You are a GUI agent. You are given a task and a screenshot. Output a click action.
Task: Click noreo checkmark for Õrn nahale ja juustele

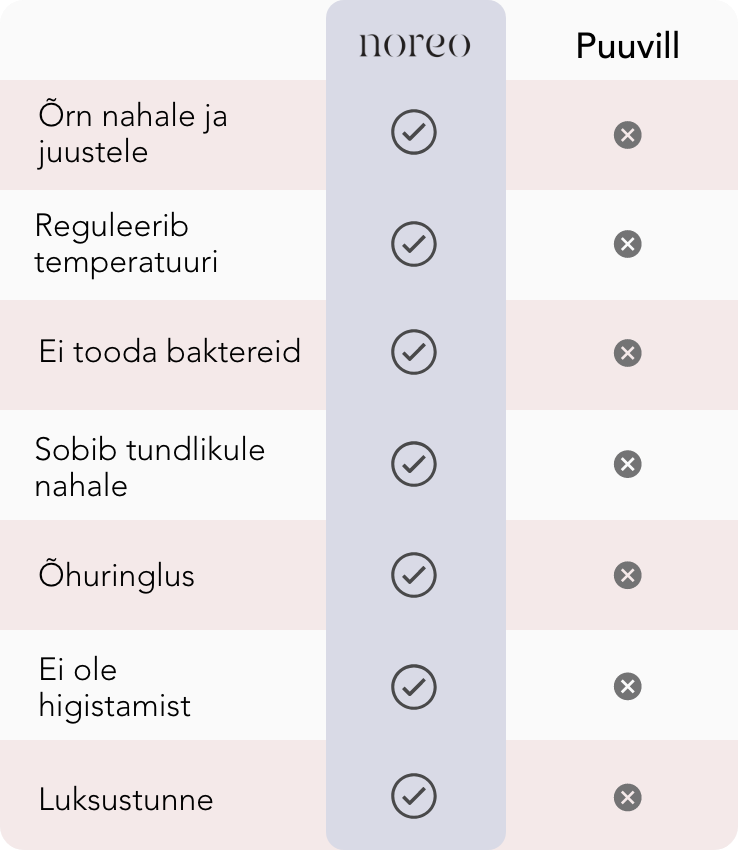pyautogui.click(x=414, y=133)
